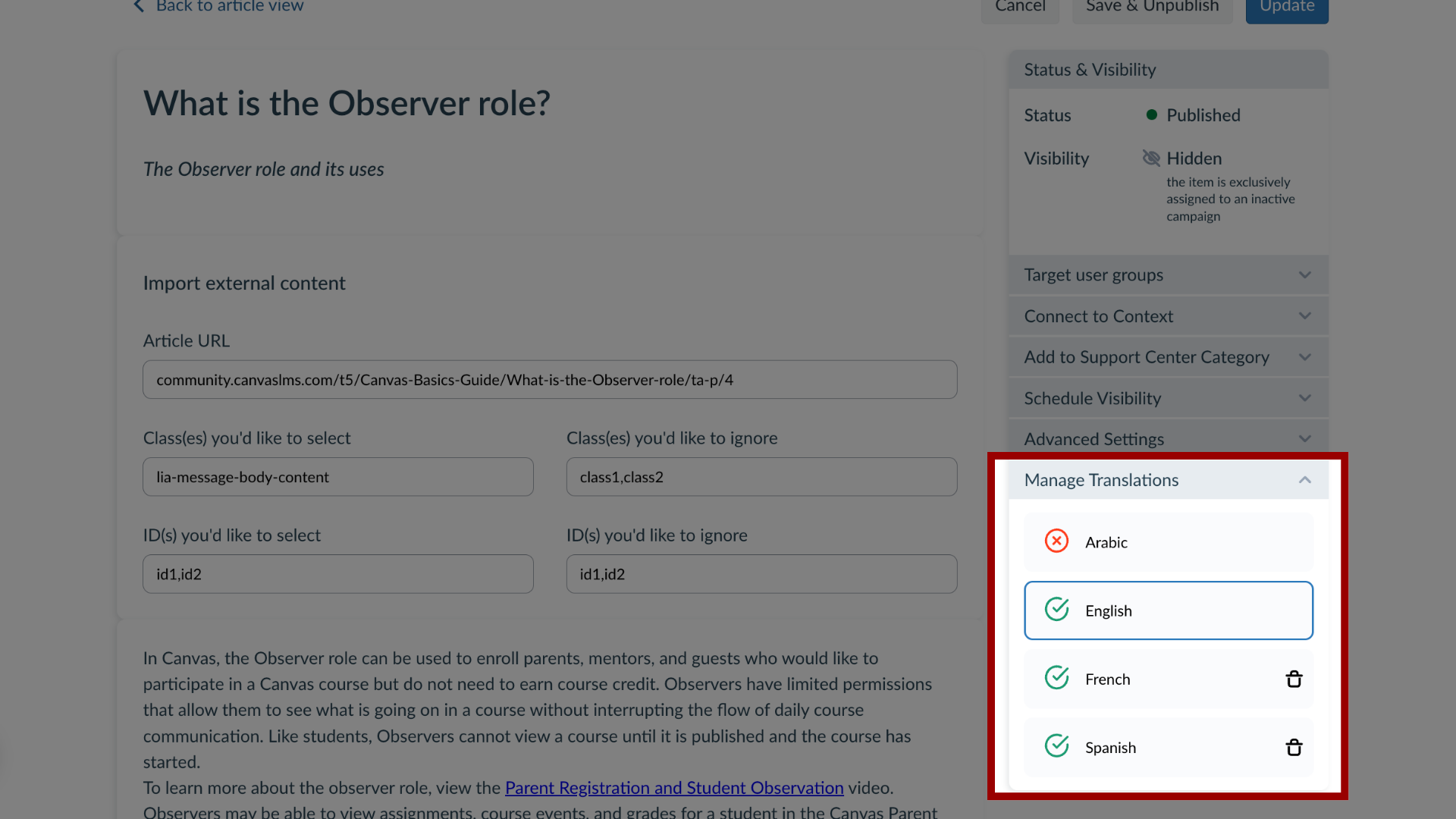Select the English translation
This screenshot has height=819, width=1456.
(x=1169, y=610)
